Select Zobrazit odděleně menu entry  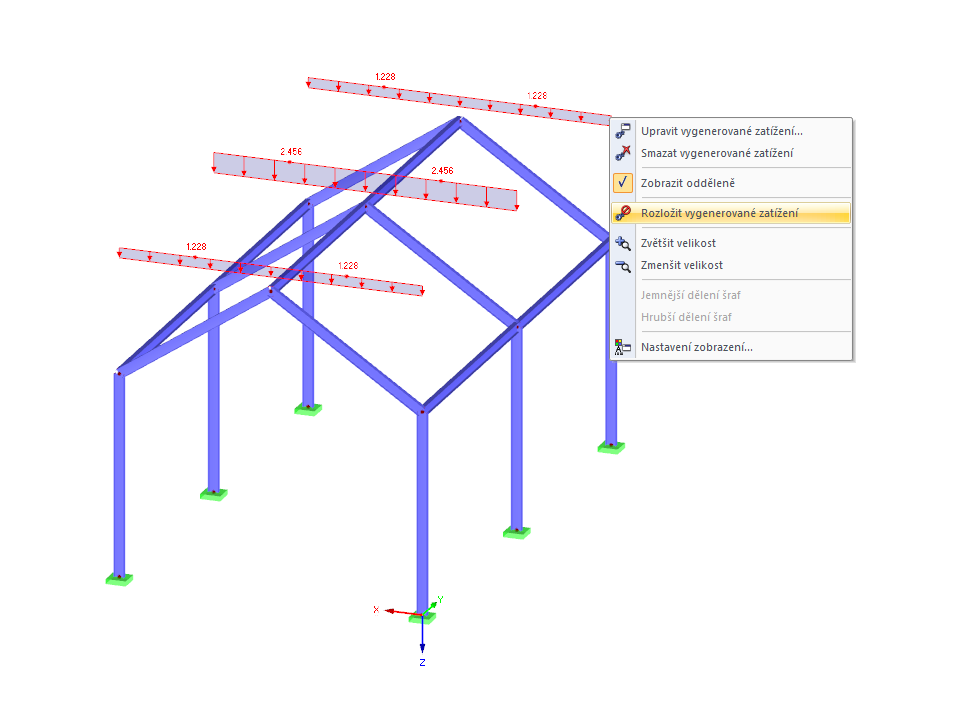[x=730, y=183]
